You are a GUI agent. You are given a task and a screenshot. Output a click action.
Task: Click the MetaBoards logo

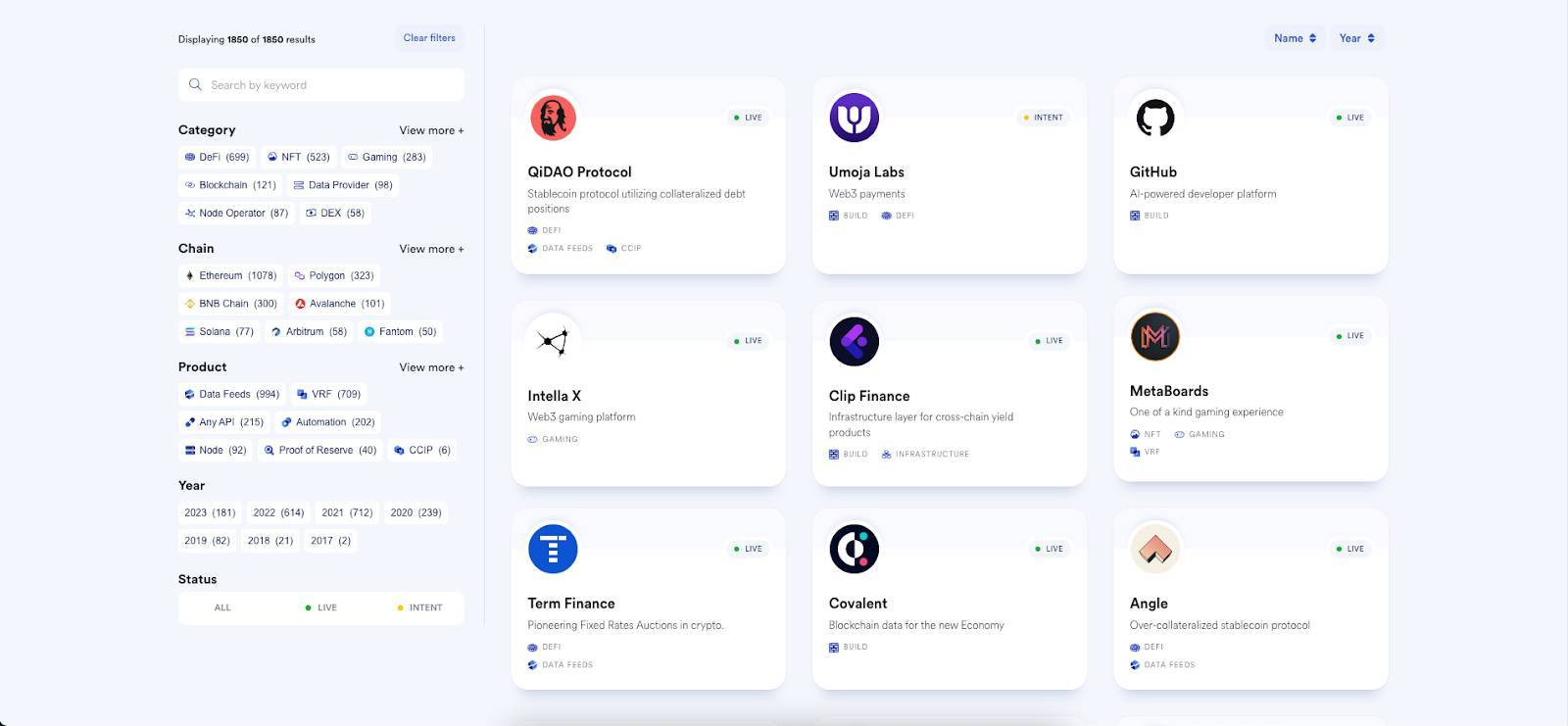(1154, 336)
